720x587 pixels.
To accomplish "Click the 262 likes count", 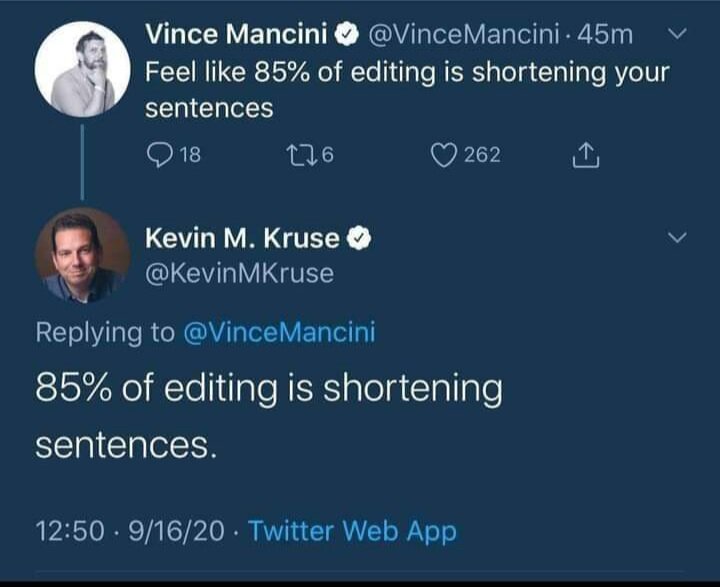I will coord(482,155).
